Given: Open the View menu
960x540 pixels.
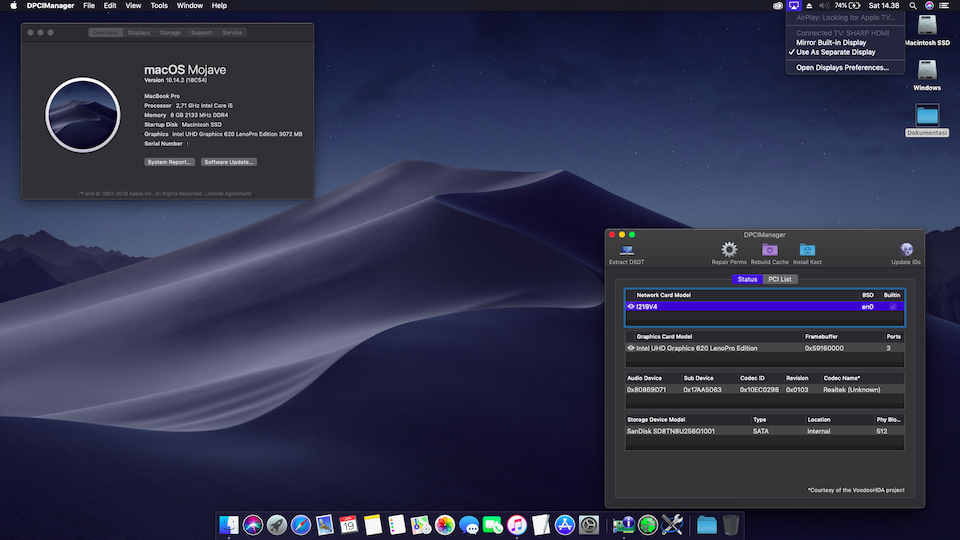Looking at the screenshot, I should click(x=133, y=6).
